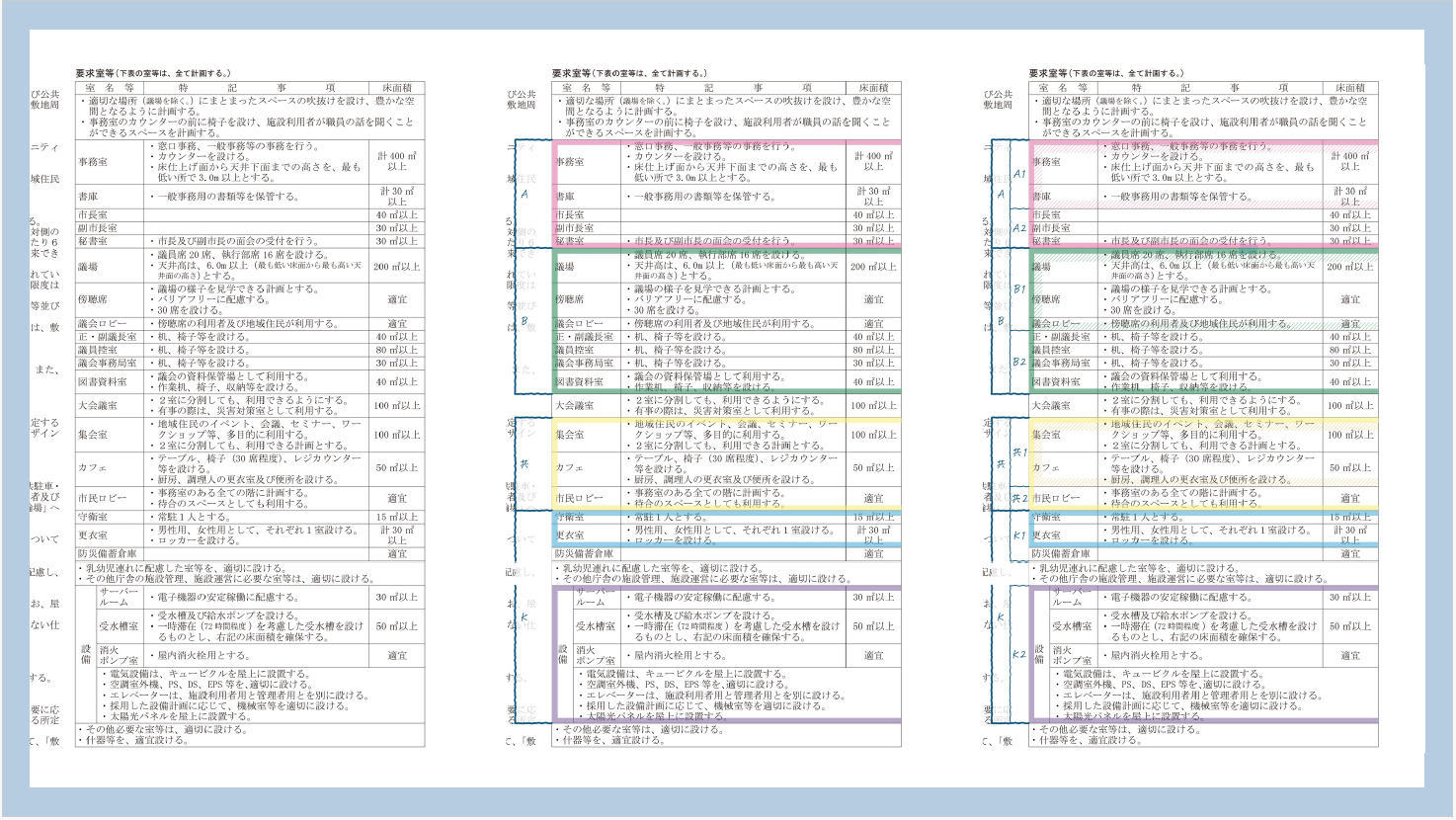The width and height of the screenshot is (1456, 820).
Task: Click 図書資料室 in the middle table
Action: [579, 381]
